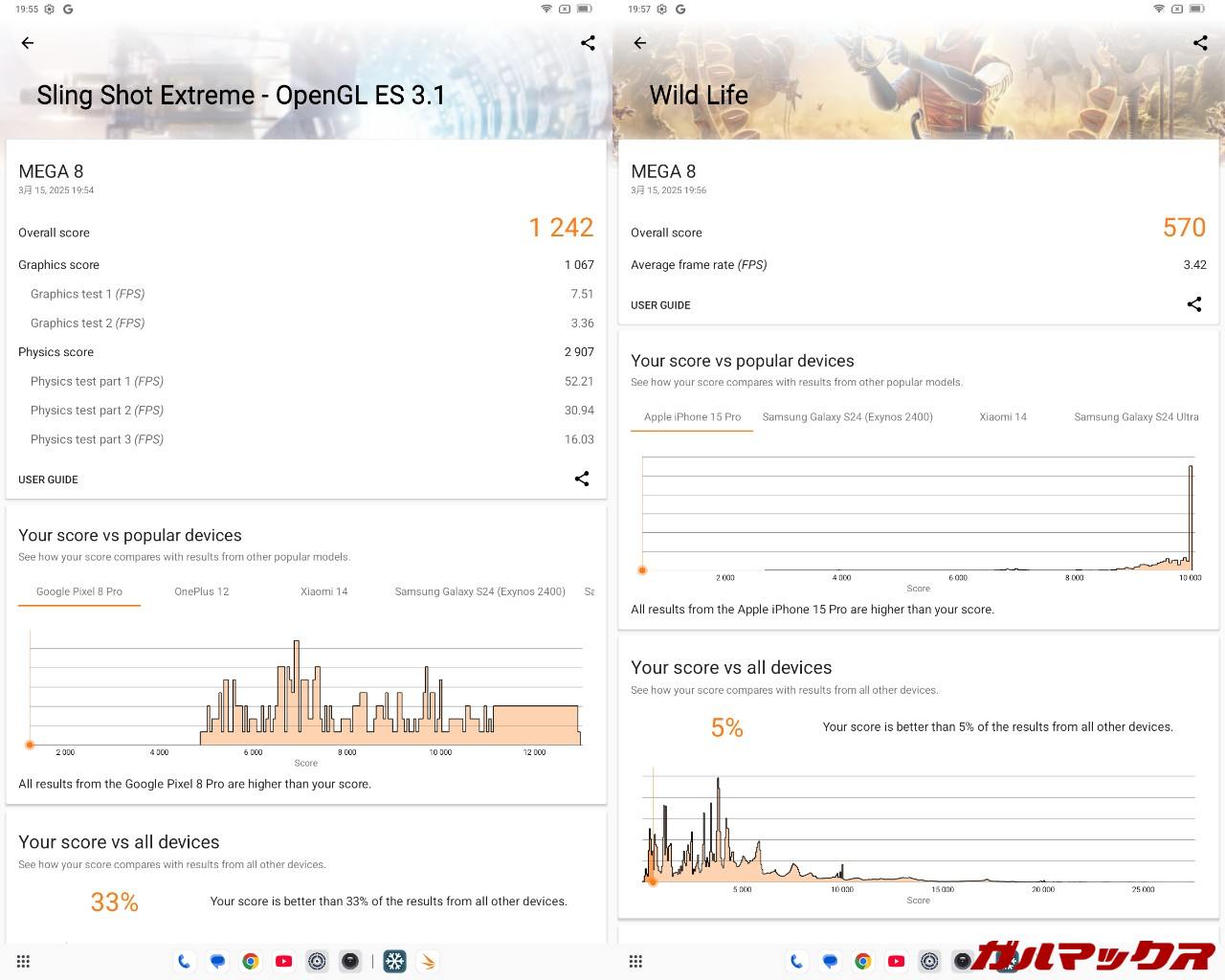1225x980 pixels.
Task: Switch to Samsung Galaxy S24 Ultra tab
Action: tap(1136, 417)
